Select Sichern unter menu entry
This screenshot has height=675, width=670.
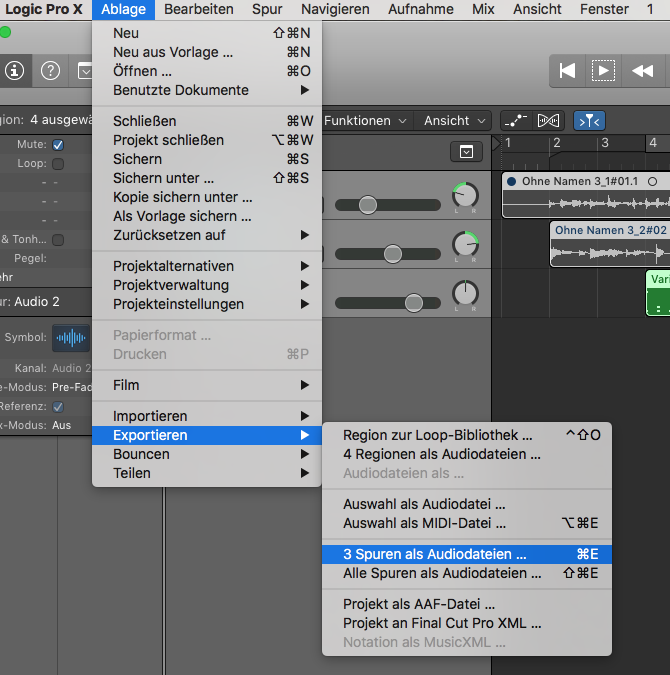pyautogui.click(x=207, y=178)
